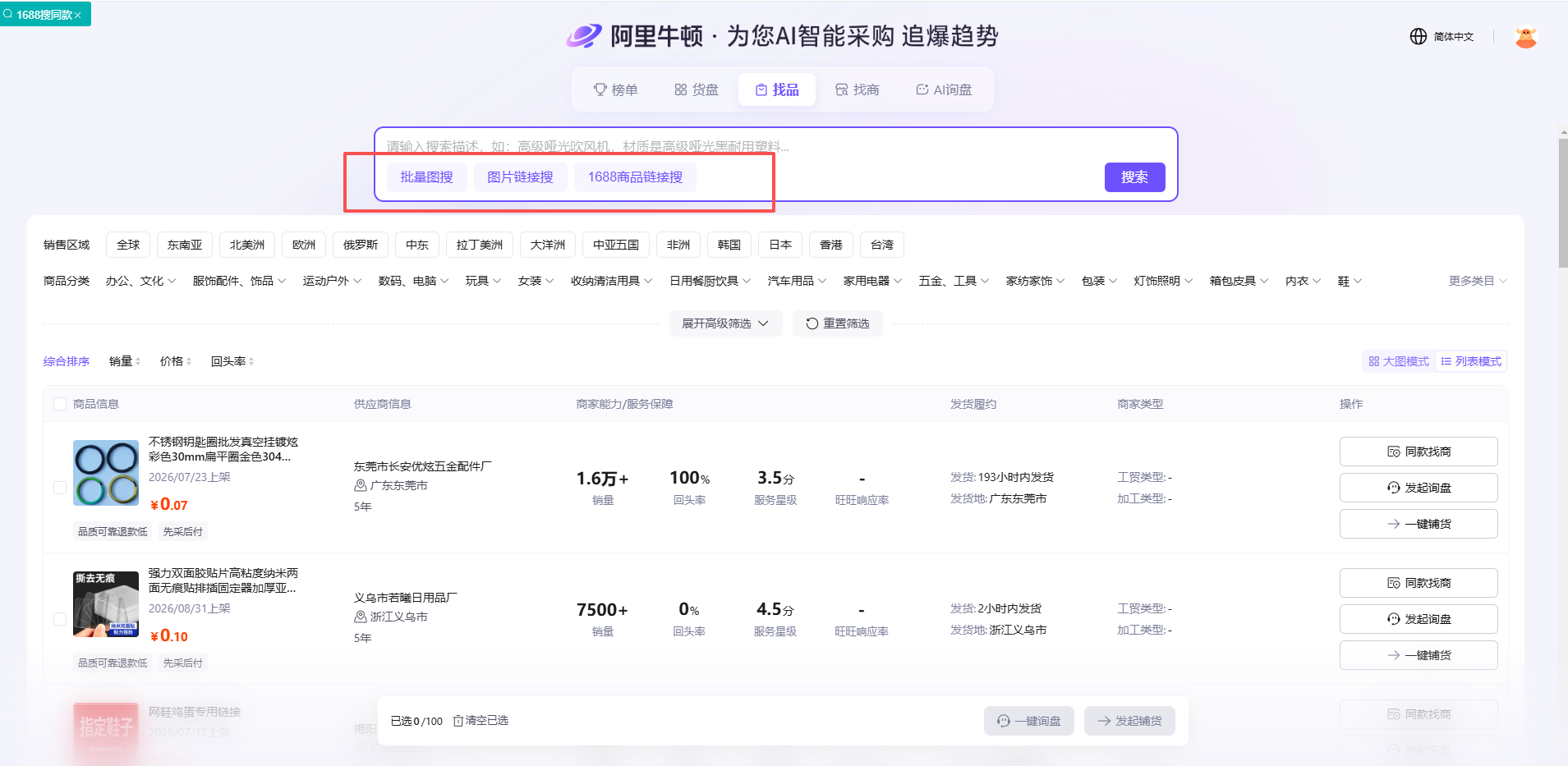Image resolution: width=1568 pixels, height=766 pixels.
Task: Switch to the 货盘 tab
Action: 697,89
